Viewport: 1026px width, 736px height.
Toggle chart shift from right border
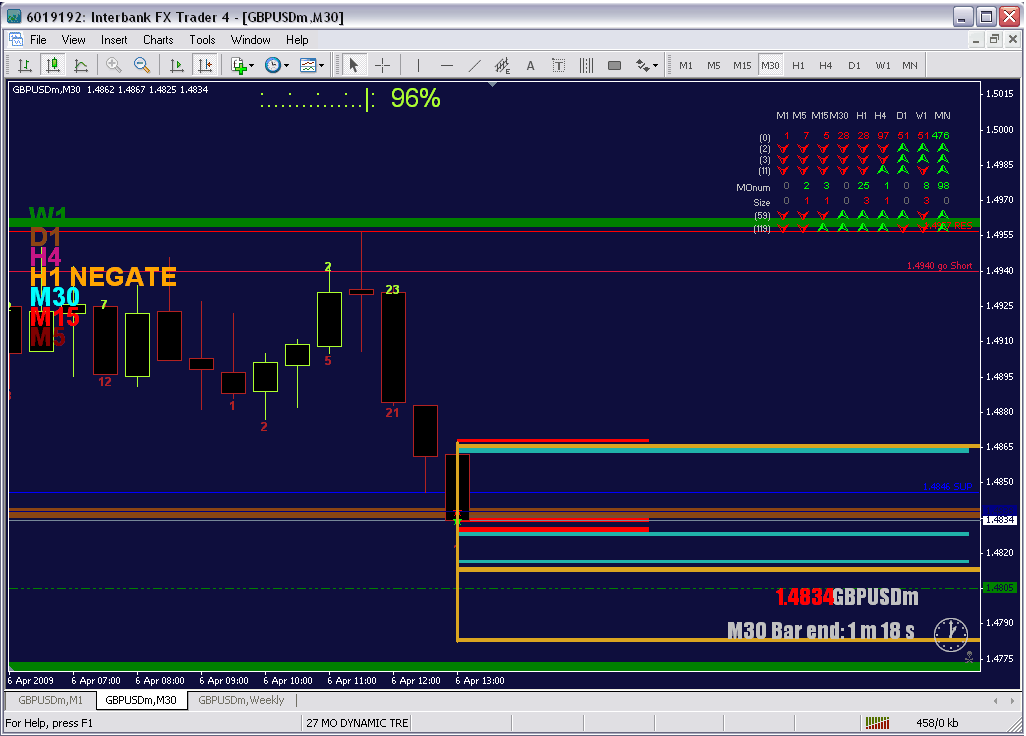(205, 65)
